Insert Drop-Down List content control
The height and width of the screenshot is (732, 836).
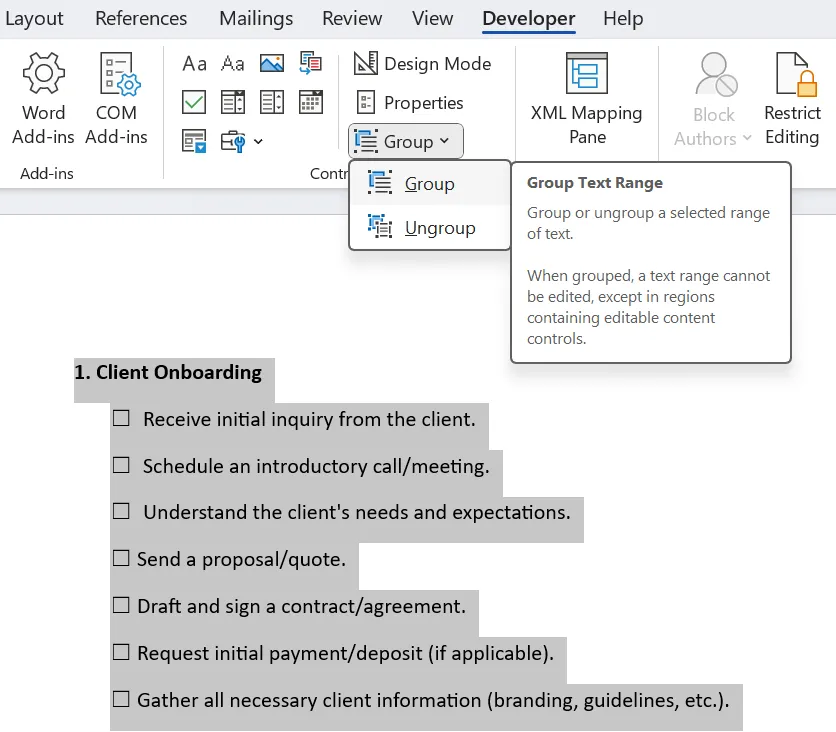point(272,102)
